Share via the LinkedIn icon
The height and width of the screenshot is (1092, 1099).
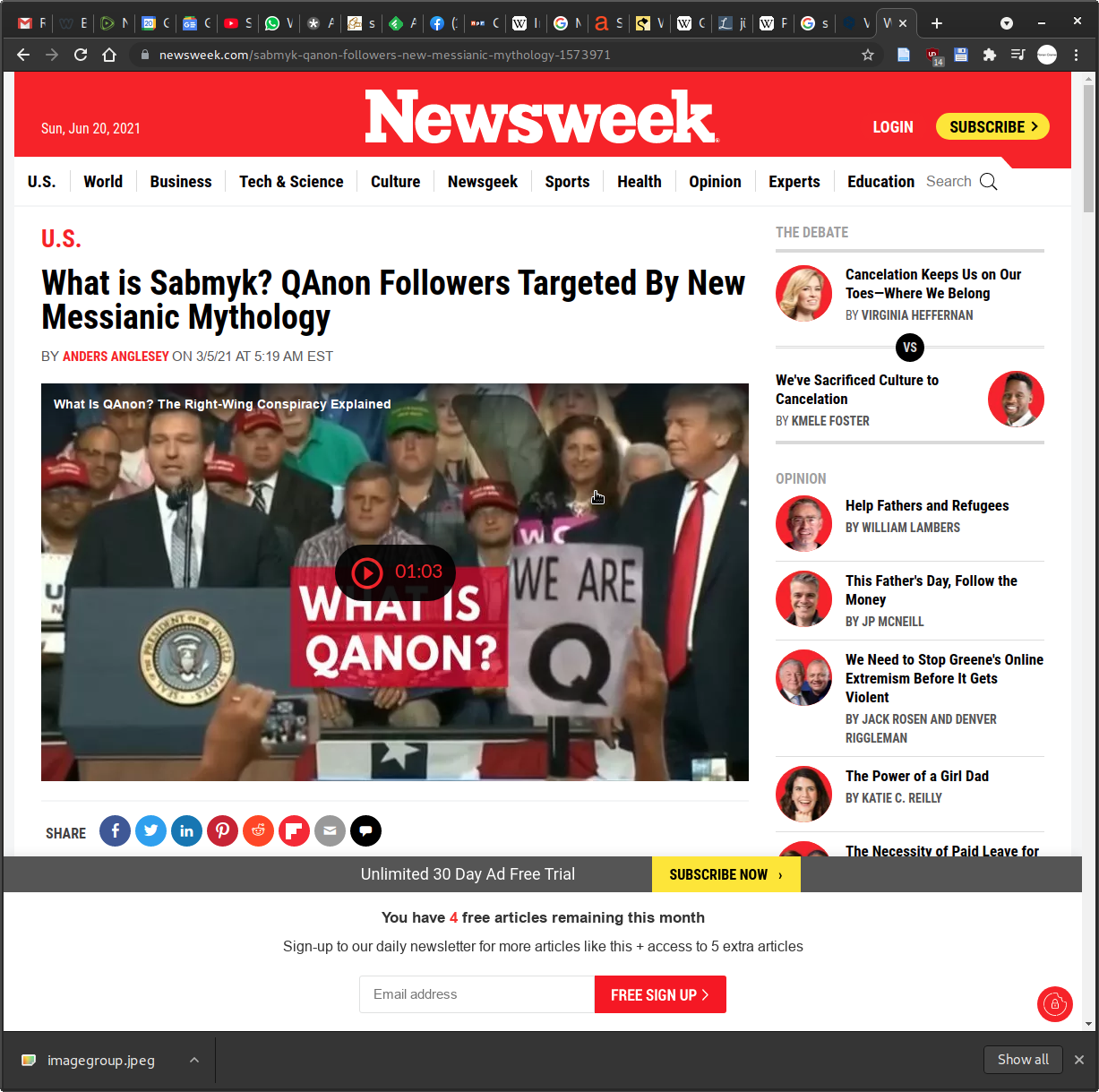186,831
